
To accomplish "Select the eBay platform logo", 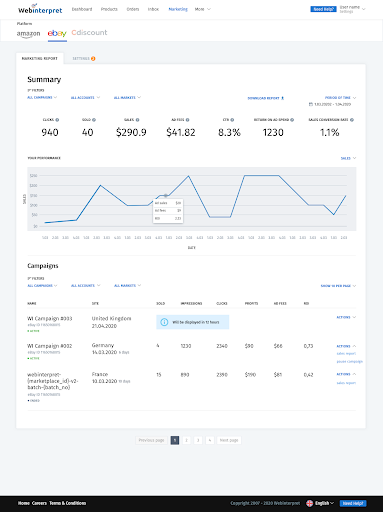I will coord(57,33).
